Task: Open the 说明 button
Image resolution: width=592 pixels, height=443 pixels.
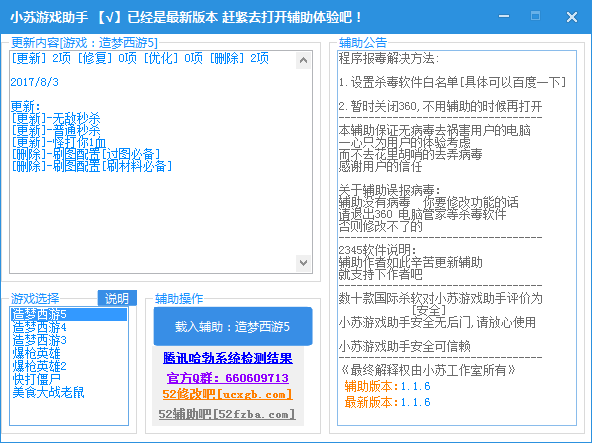Action: 117,298
